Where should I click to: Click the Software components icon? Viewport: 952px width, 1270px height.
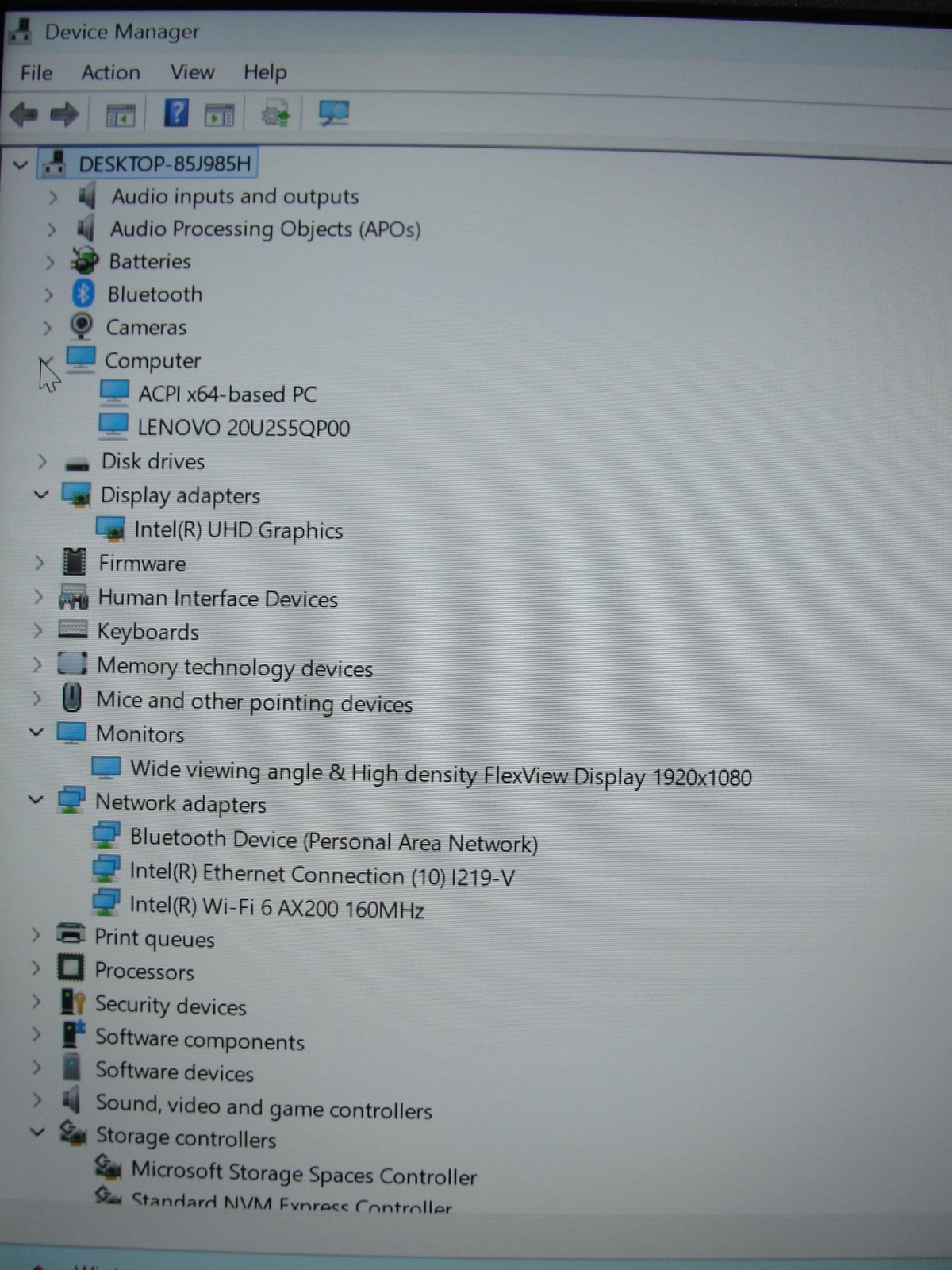pos(73,1034)
